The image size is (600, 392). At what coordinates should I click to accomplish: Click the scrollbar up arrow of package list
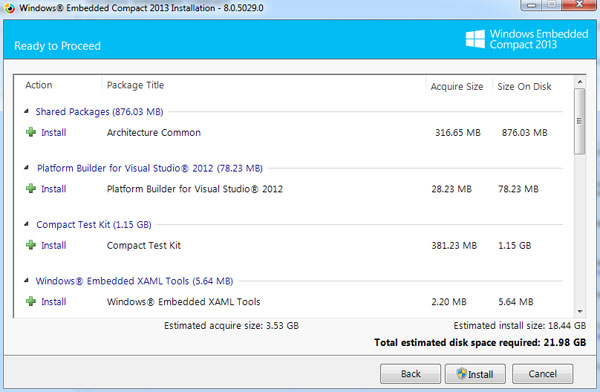[x=580, y=82]
